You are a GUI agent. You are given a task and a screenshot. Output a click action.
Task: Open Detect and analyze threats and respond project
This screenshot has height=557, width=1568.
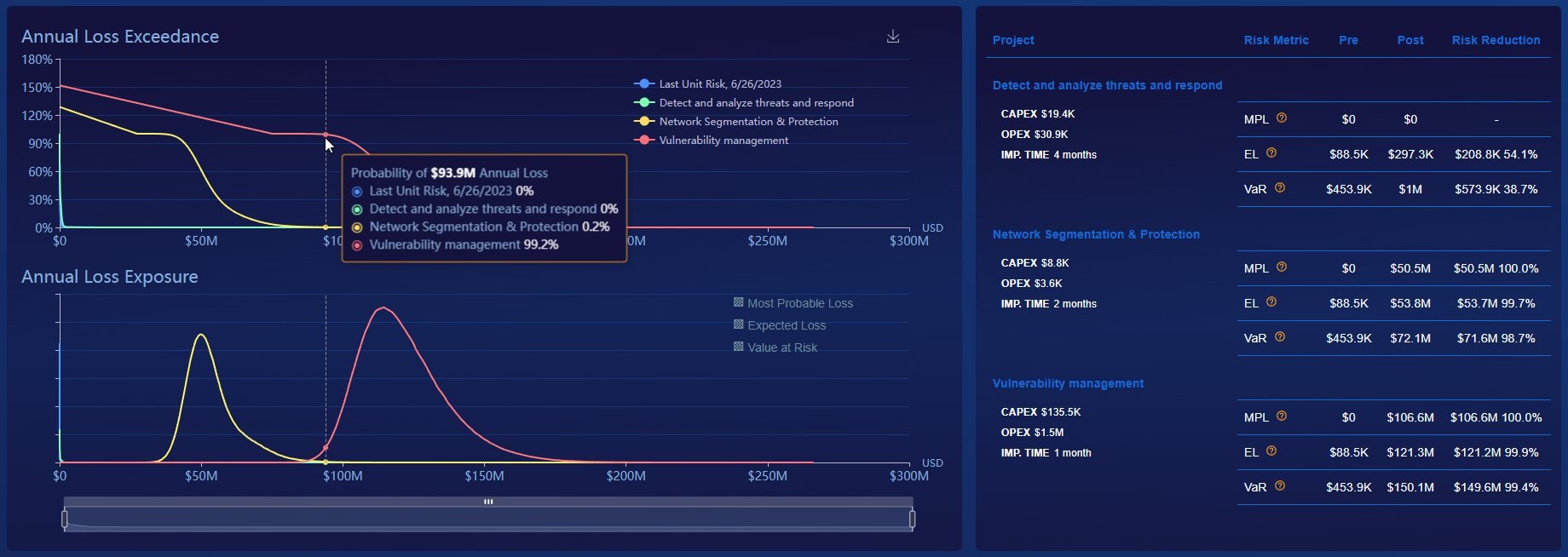(x=1107, y=85)
